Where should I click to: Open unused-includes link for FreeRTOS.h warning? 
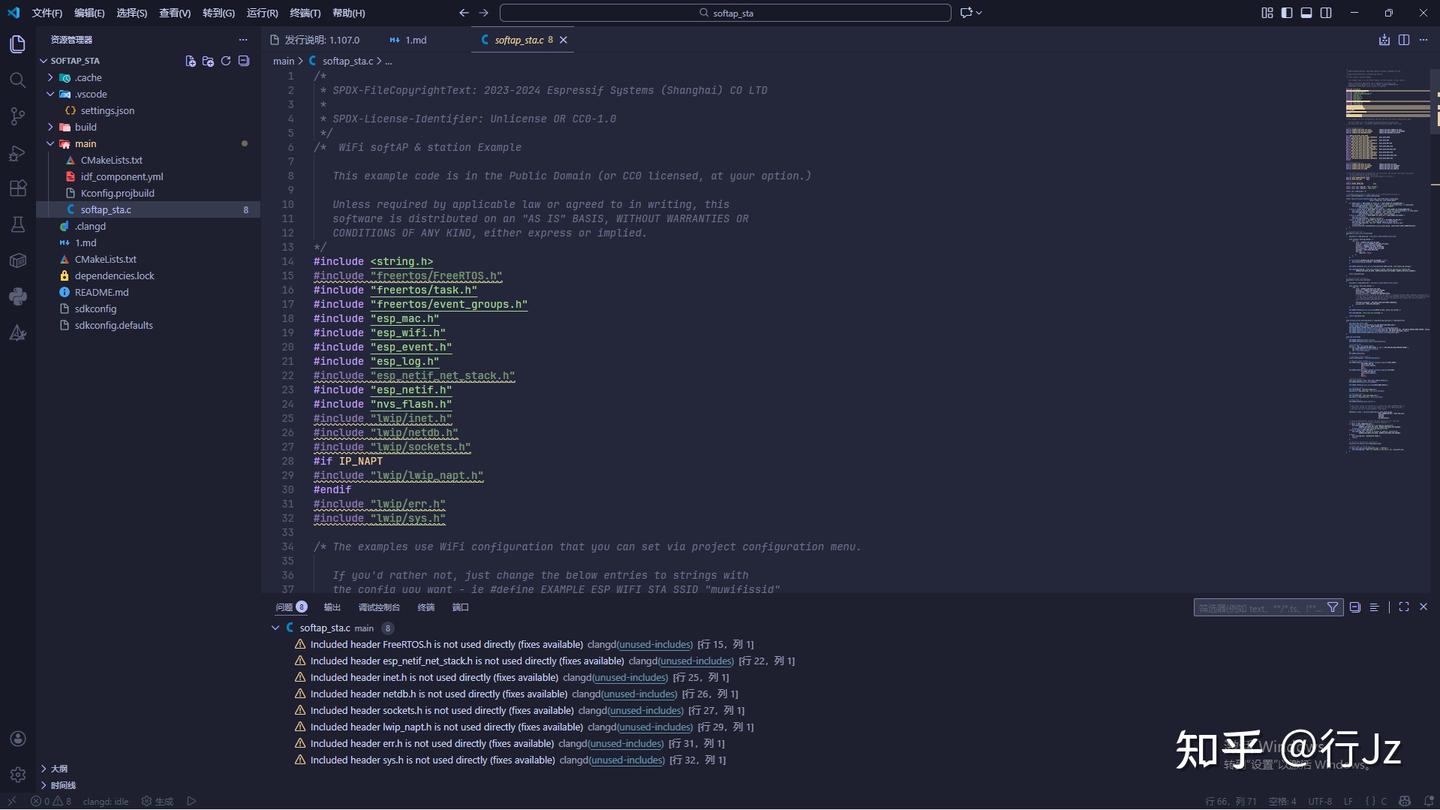coord(654,644)
